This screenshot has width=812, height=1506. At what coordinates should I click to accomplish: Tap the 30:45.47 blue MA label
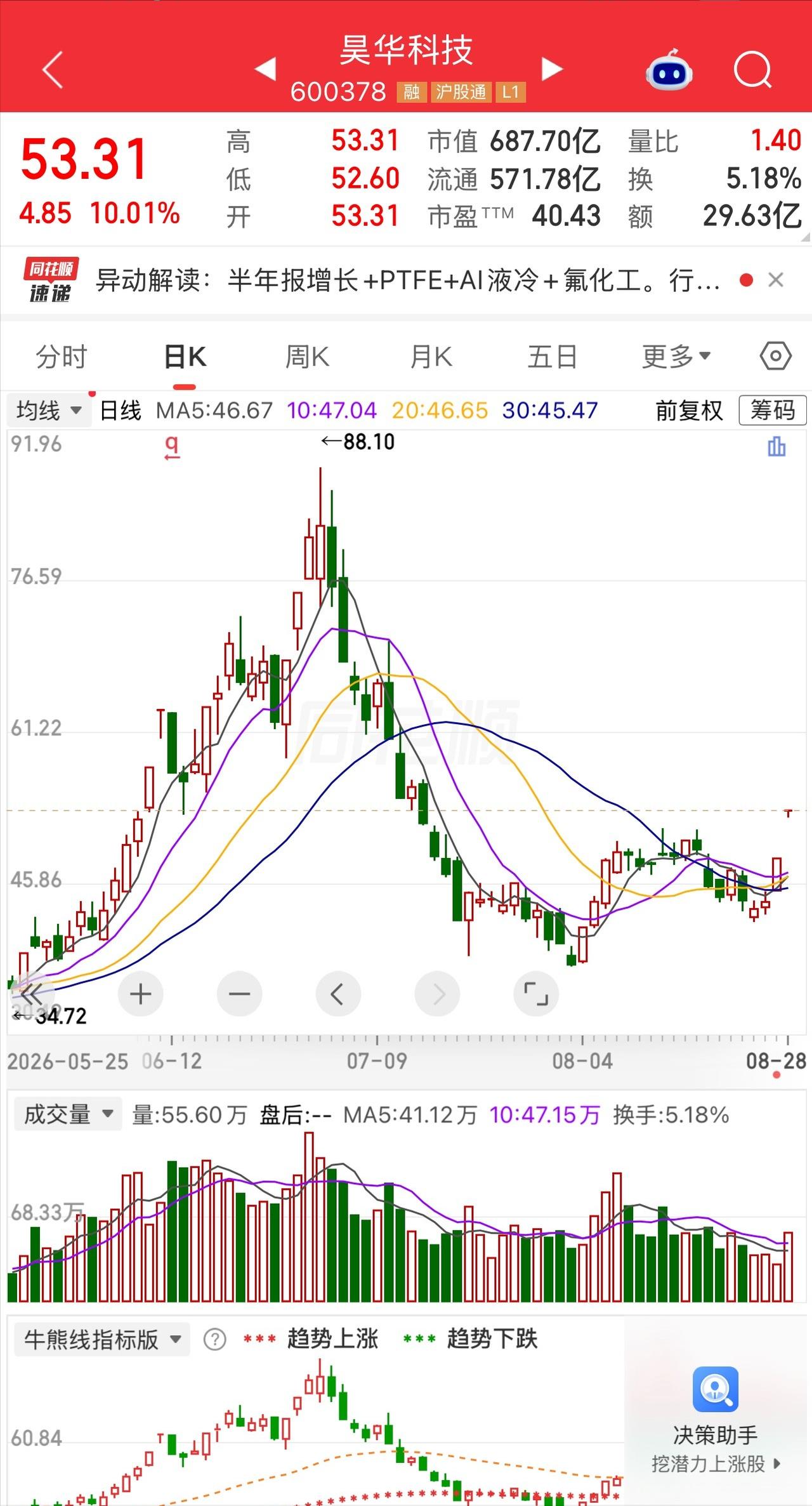pos(550,411)
